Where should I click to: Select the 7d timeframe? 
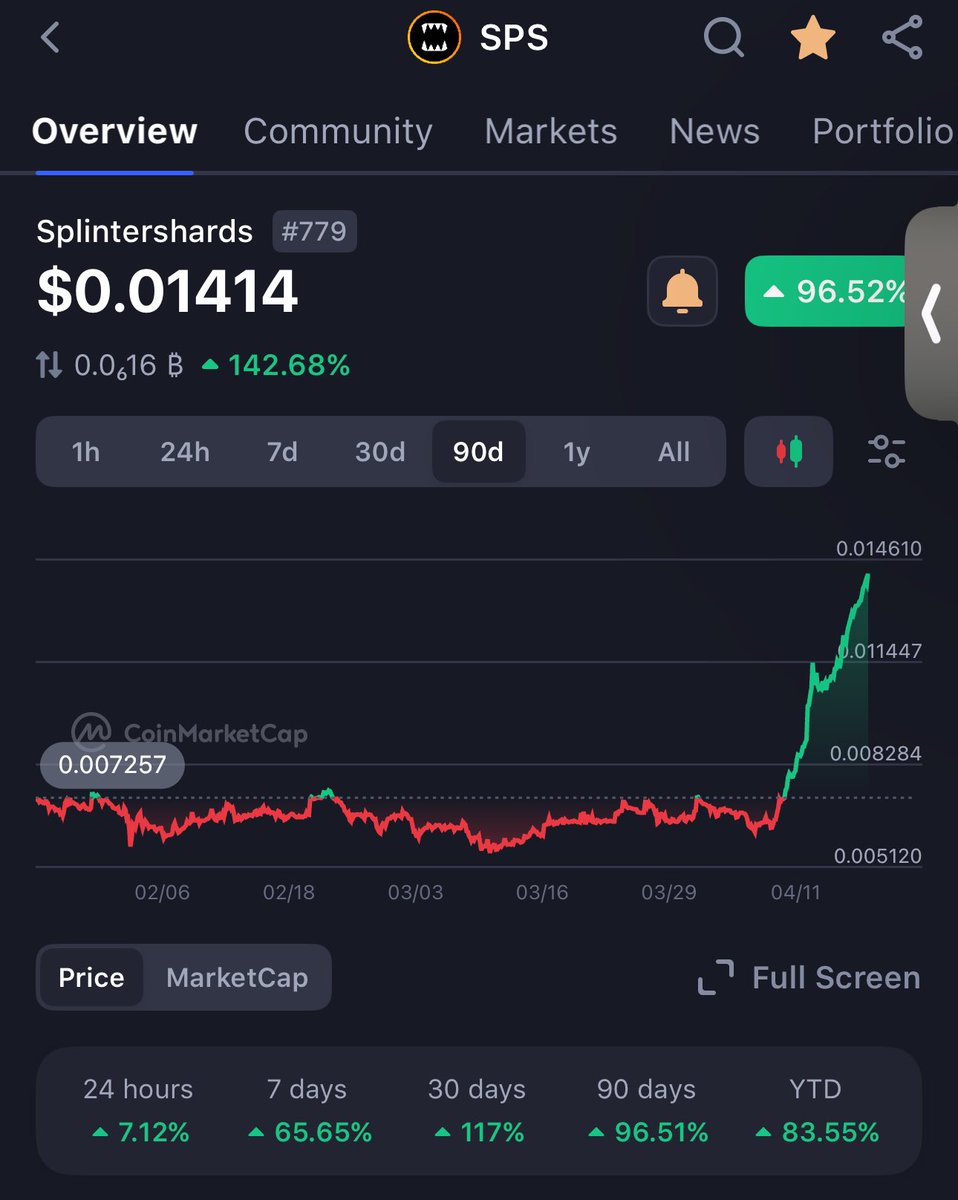(x=282, y=452)
